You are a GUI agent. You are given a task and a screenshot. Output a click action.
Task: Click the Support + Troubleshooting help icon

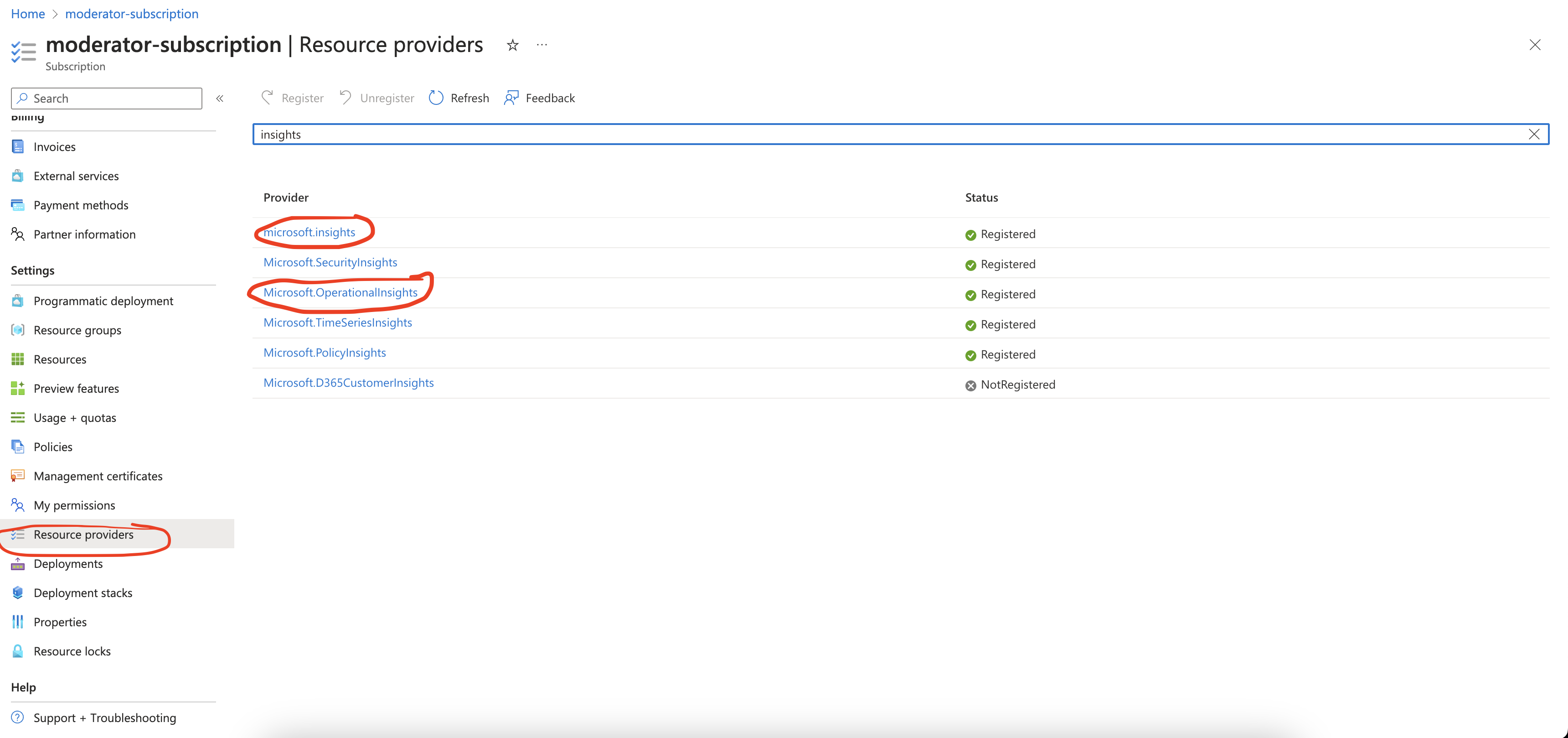point(18,717)
